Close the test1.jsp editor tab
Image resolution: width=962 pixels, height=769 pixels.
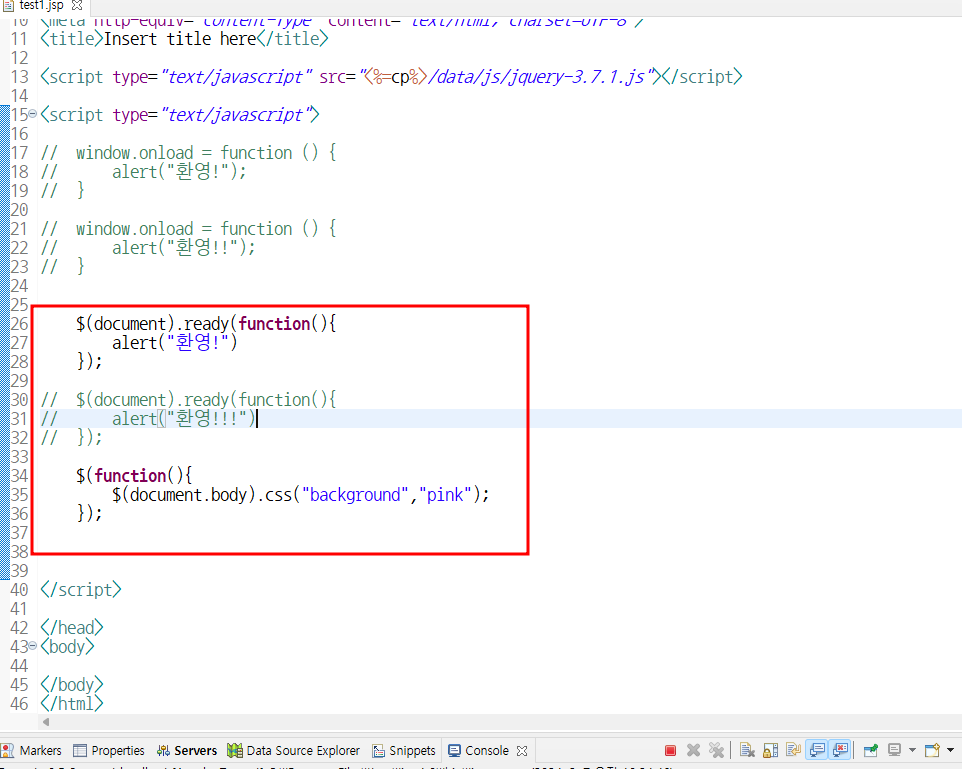point(77,6)
